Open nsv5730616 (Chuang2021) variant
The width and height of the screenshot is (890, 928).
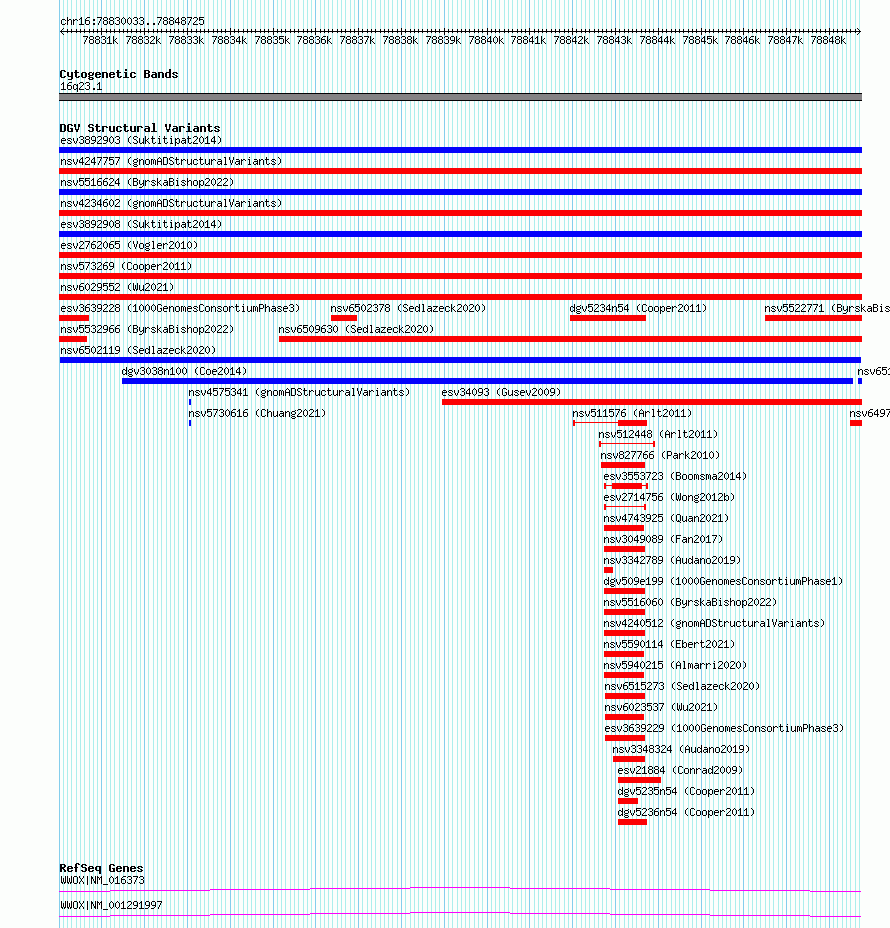[257, 413]
